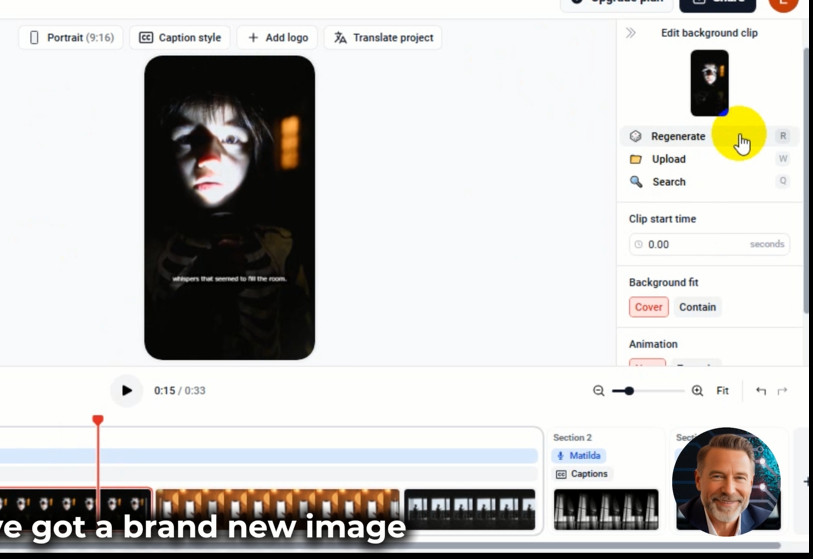
Task: Open the Caption style options
Action: pos(180,38)
